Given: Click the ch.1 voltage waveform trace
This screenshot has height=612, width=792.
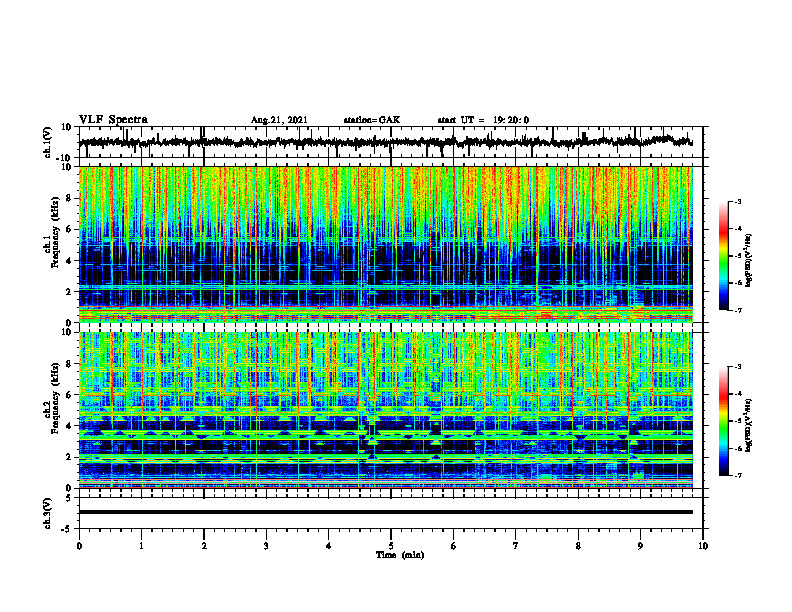Looking at the screenshot, I should pos(385,142).
